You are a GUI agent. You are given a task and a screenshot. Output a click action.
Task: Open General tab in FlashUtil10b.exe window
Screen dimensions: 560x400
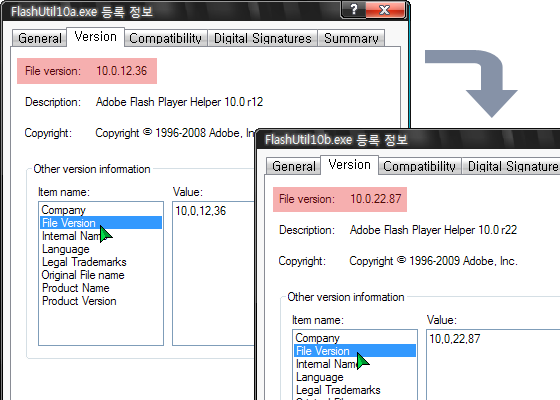click(294, 166)
